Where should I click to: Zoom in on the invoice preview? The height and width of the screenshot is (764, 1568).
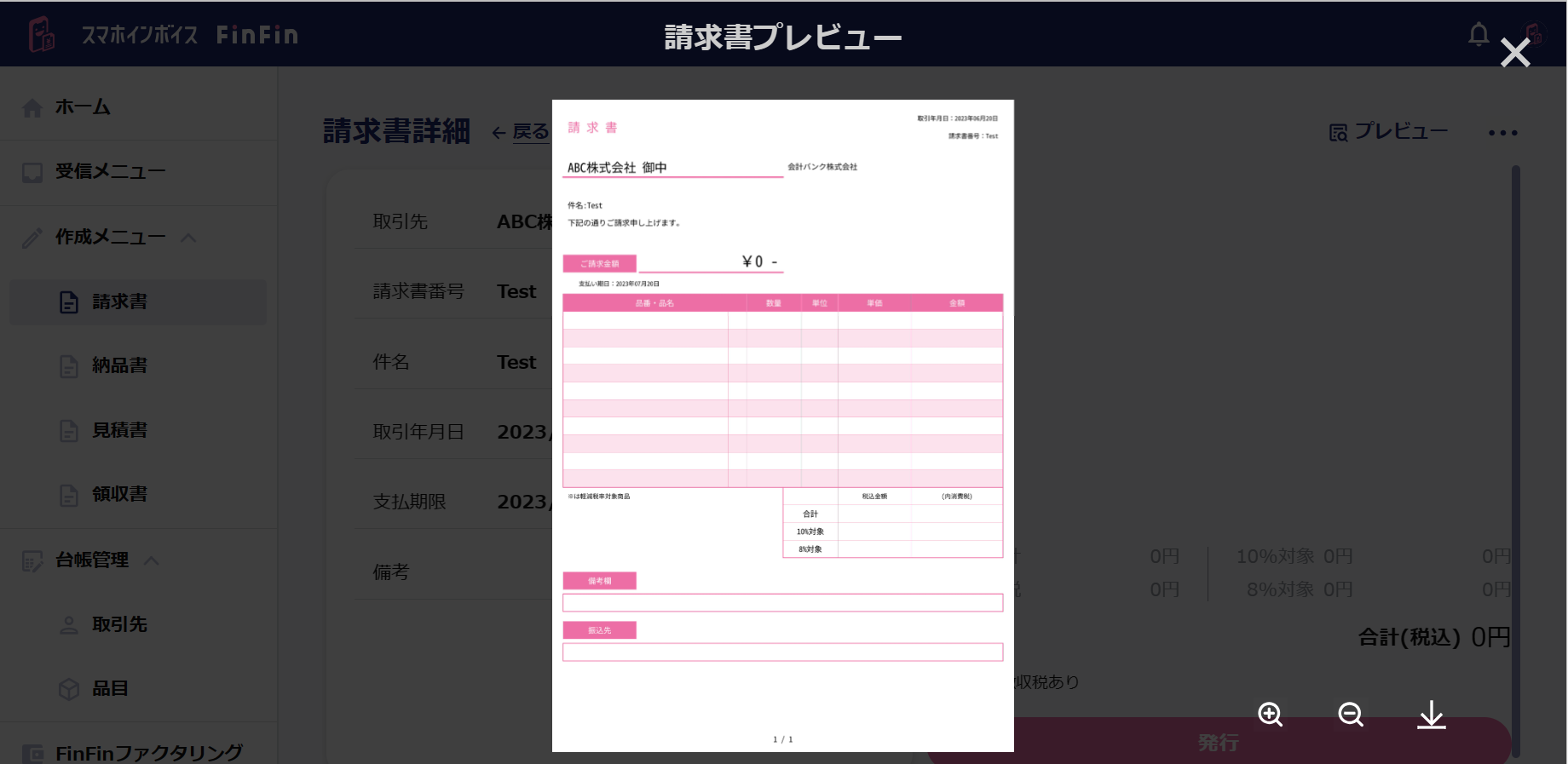pyautogui.click(x=1271, y=715)
